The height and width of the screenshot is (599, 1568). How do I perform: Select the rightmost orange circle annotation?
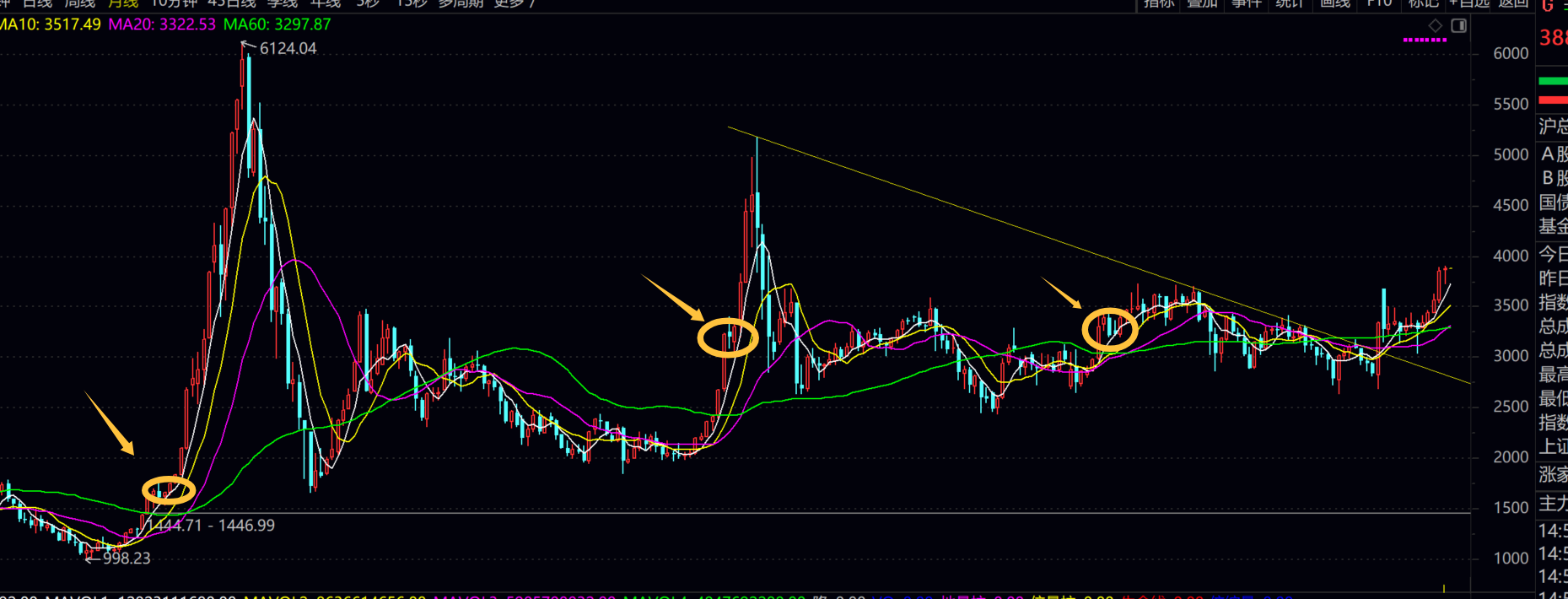click(x=1110, y=329)
